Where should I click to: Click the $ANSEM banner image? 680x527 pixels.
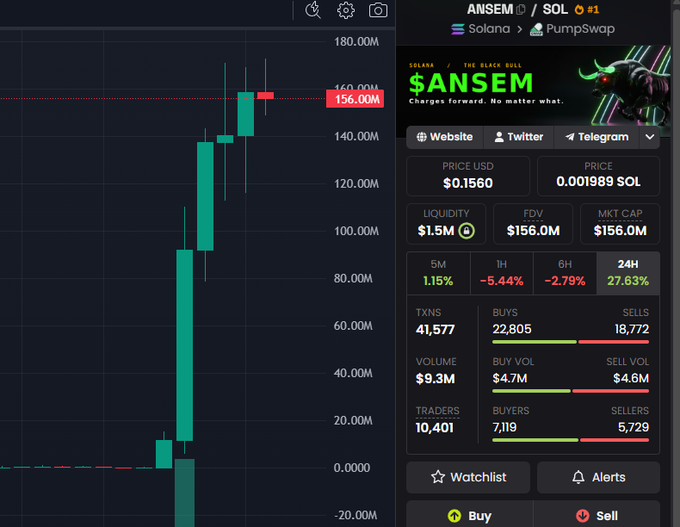click(x=533, y=86)
